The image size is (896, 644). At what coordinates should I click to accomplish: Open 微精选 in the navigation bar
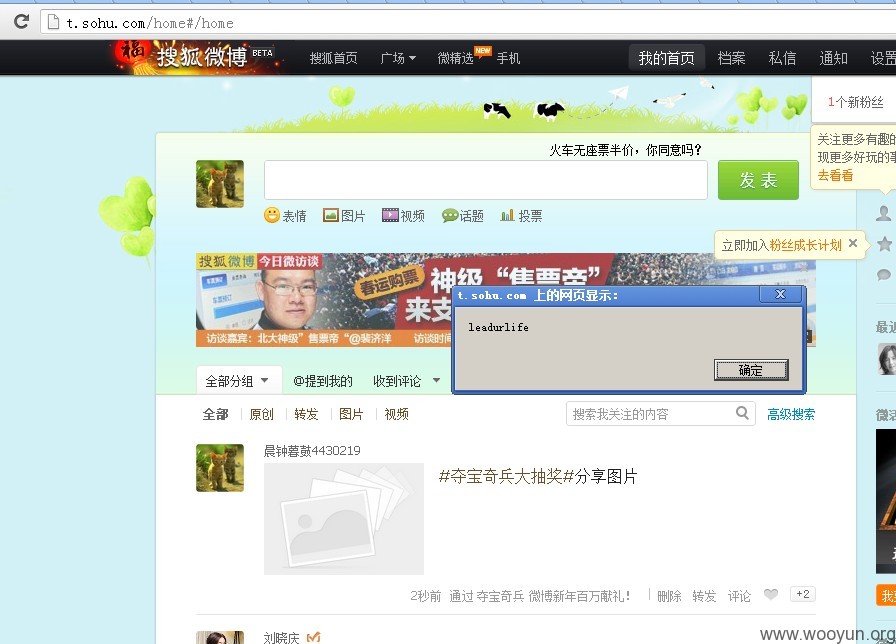tap(455, 58)
